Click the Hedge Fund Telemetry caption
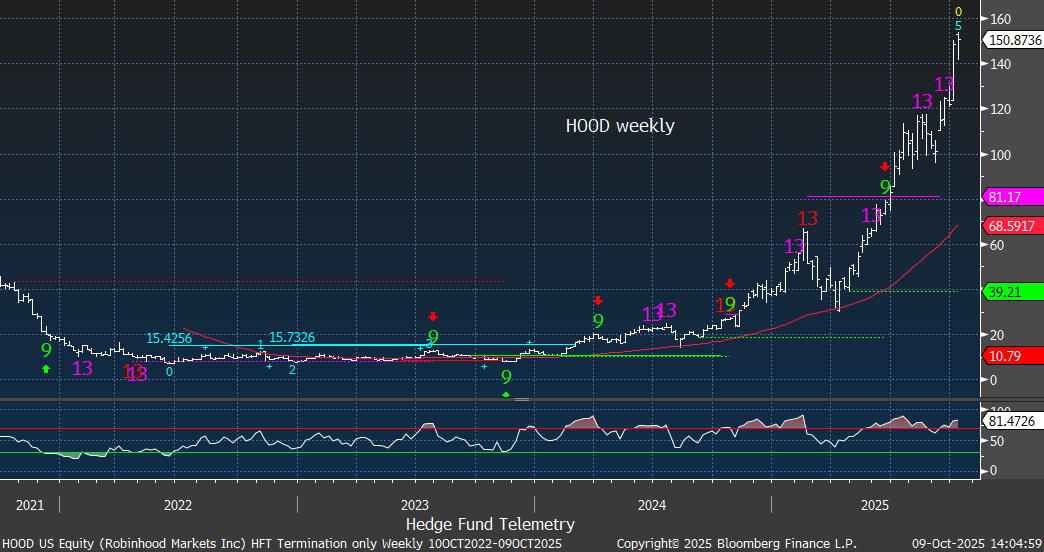 coord(490,524)
